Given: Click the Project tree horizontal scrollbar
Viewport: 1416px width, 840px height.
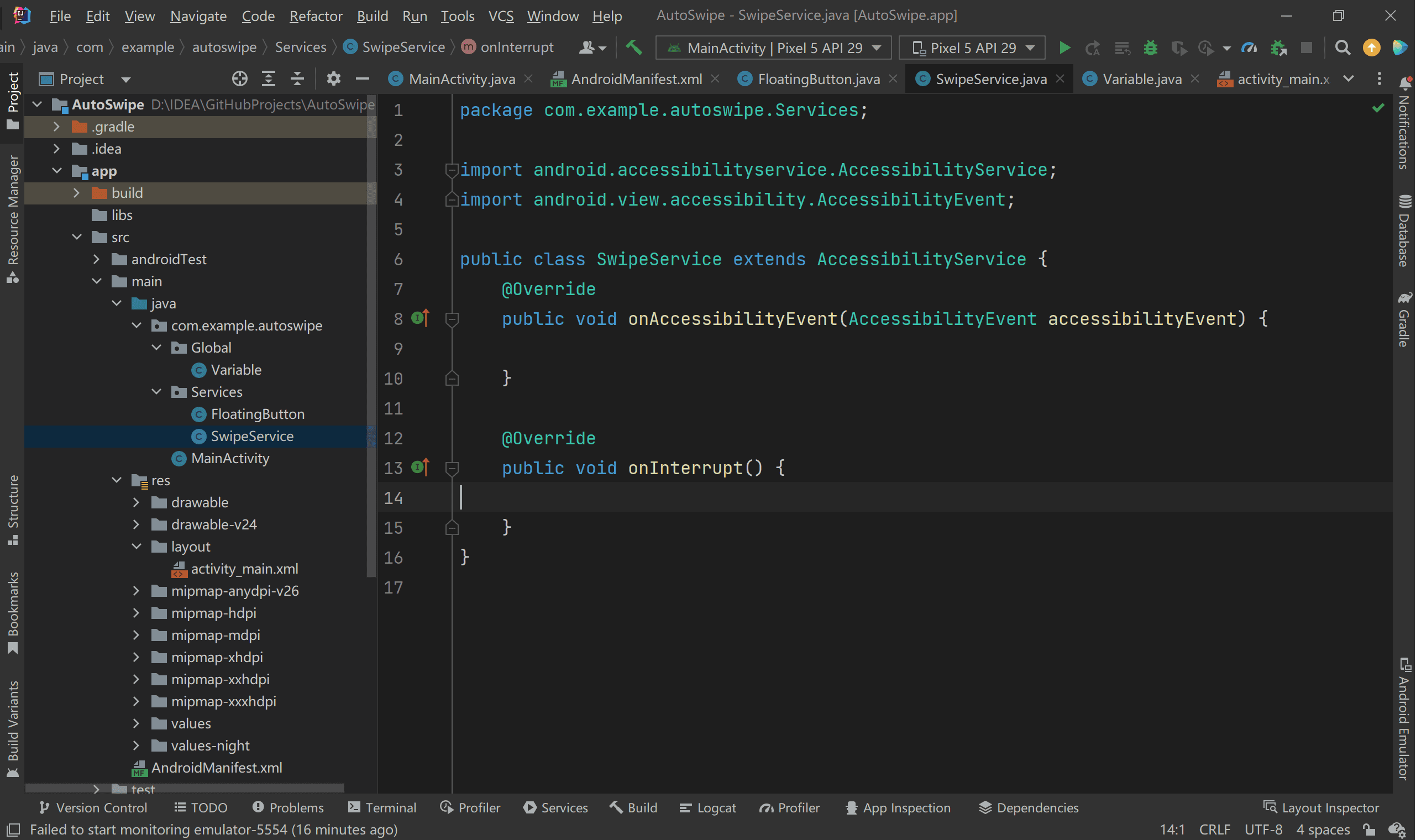Looking at the screenshot, I should coord(185,788).
